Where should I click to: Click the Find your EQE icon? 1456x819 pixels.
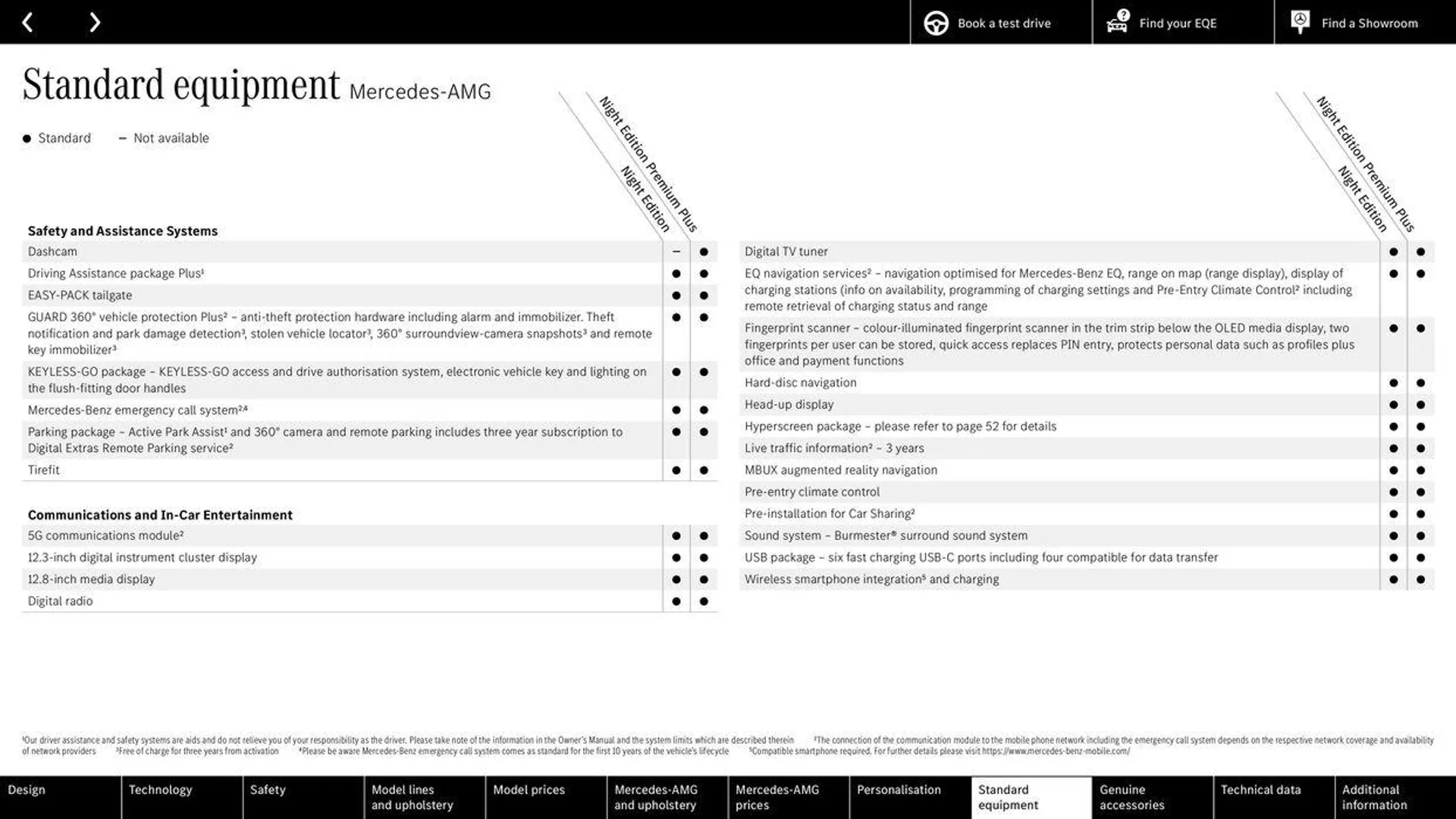(x=1118, y=22)
